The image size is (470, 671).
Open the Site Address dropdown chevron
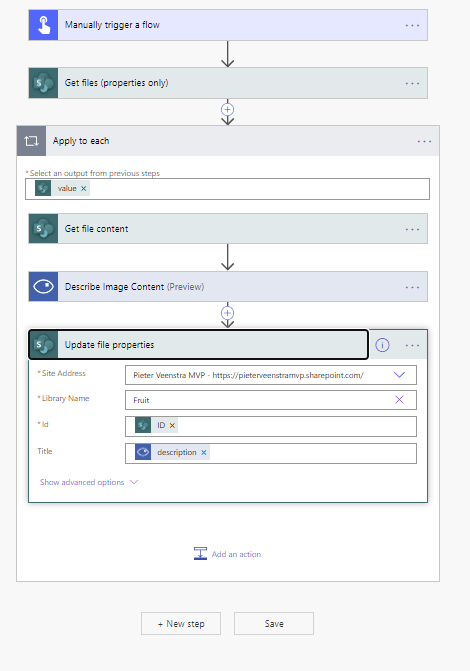(399, 375)
